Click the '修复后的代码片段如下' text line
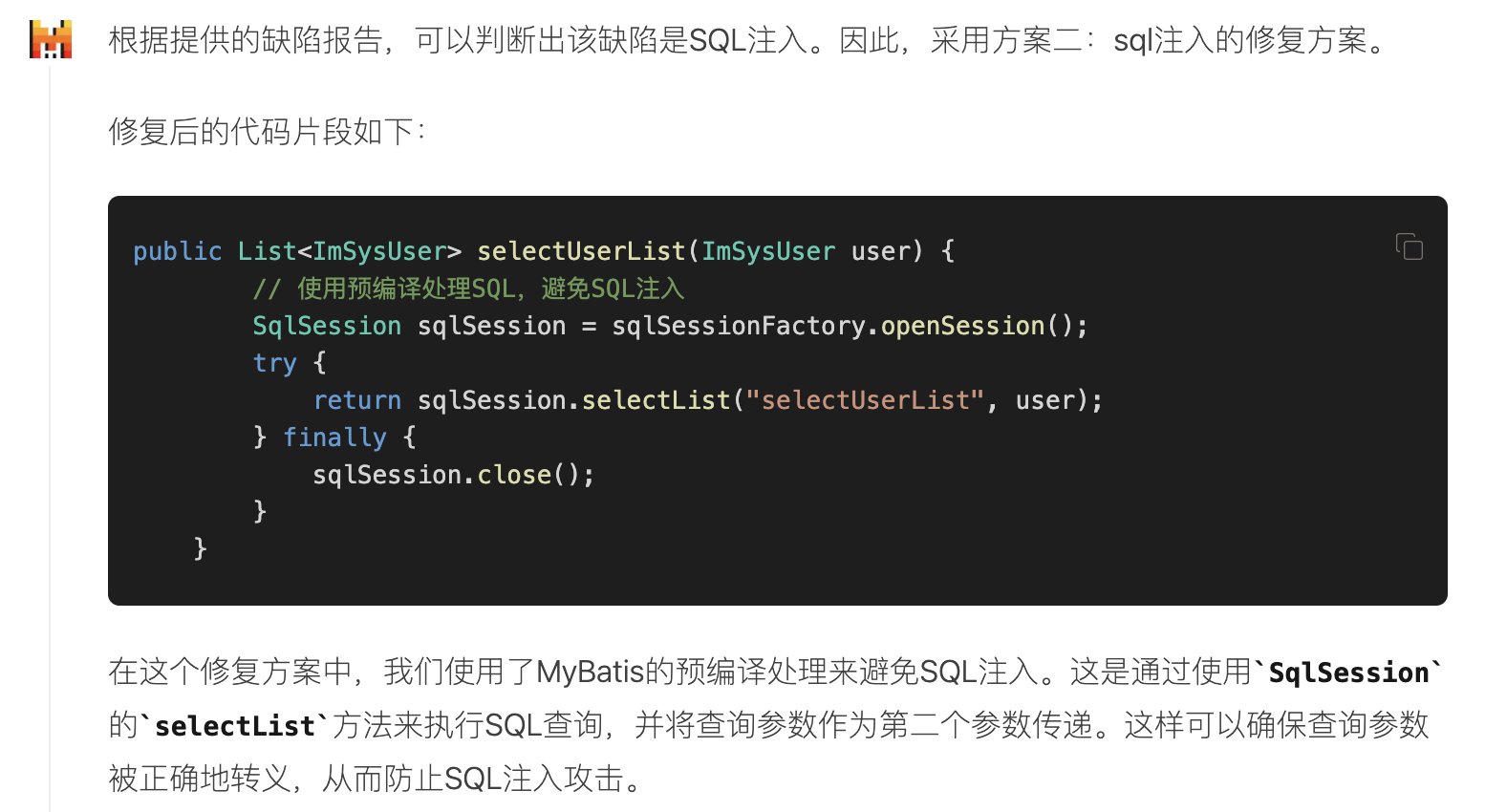Screen dimensions: 1485x812 (267, 131)
